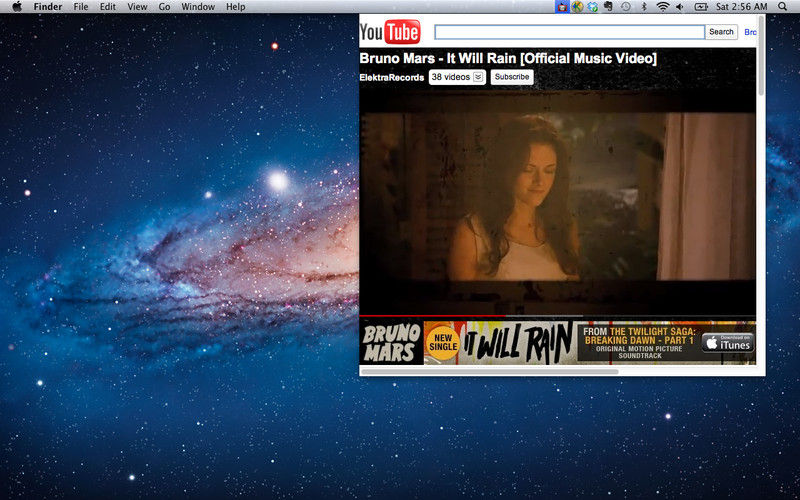Open the Finder menu

48,7
